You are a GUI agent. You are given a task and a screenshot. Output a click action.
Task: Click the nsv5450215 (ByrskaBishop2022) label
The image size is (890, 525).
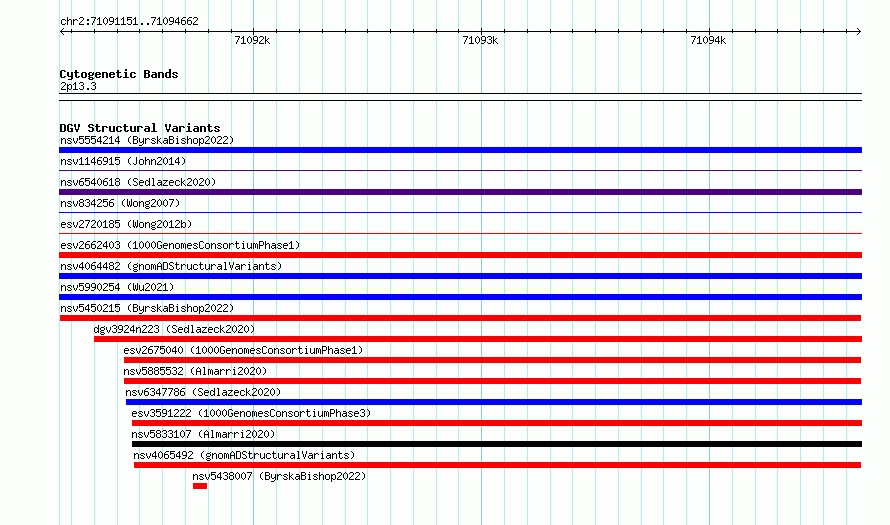click(x=147, y=308)
